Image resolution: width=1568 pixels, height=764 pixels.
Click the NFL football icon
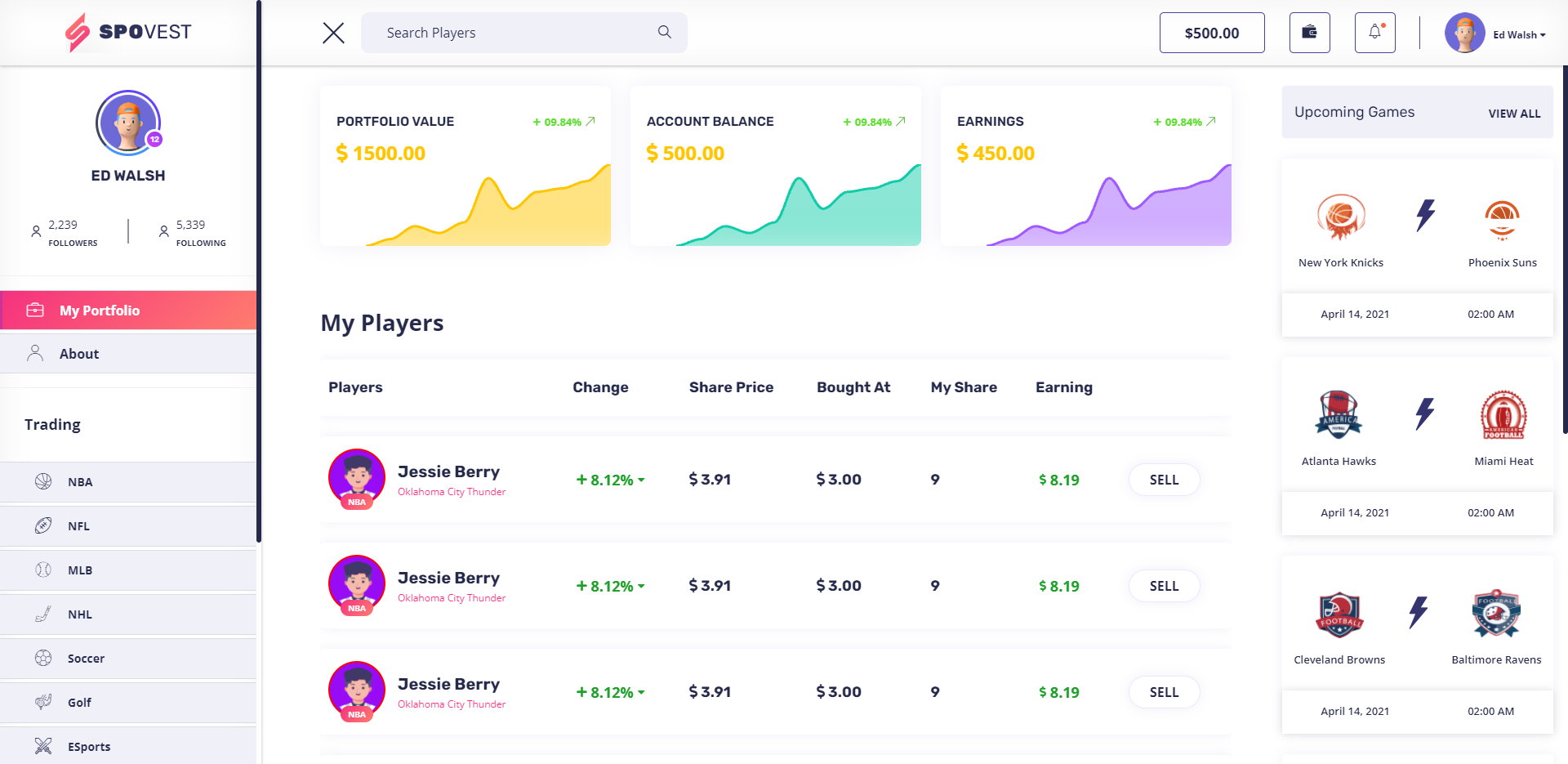[x=43, y=525]
